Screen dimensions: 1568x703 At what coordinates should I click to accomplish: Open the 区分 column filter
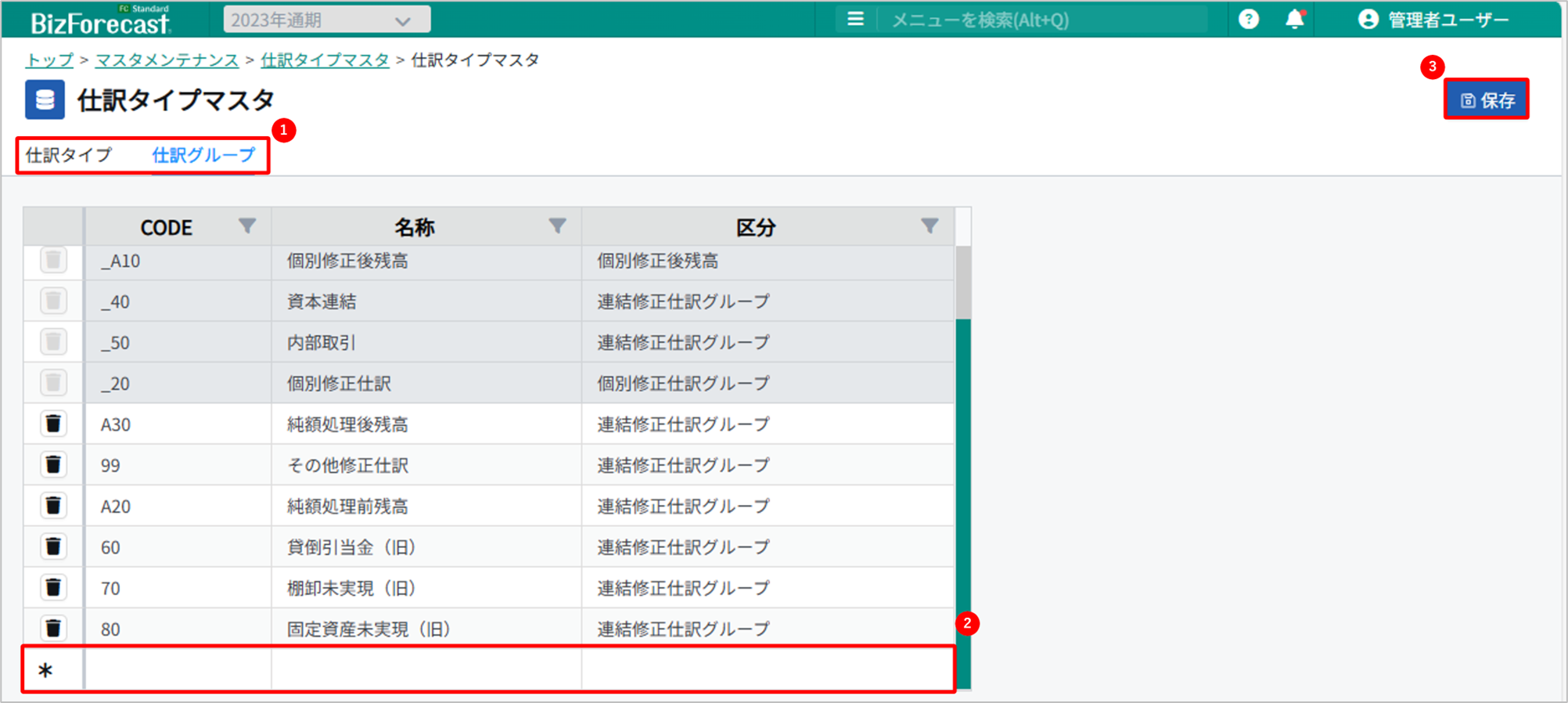930,226
